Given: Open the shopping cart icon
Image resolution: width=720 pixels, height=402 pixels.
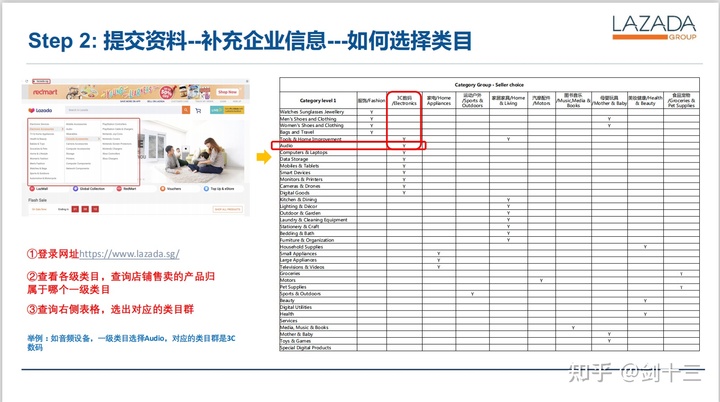Looking at the screenshot, I should [198, 110].
